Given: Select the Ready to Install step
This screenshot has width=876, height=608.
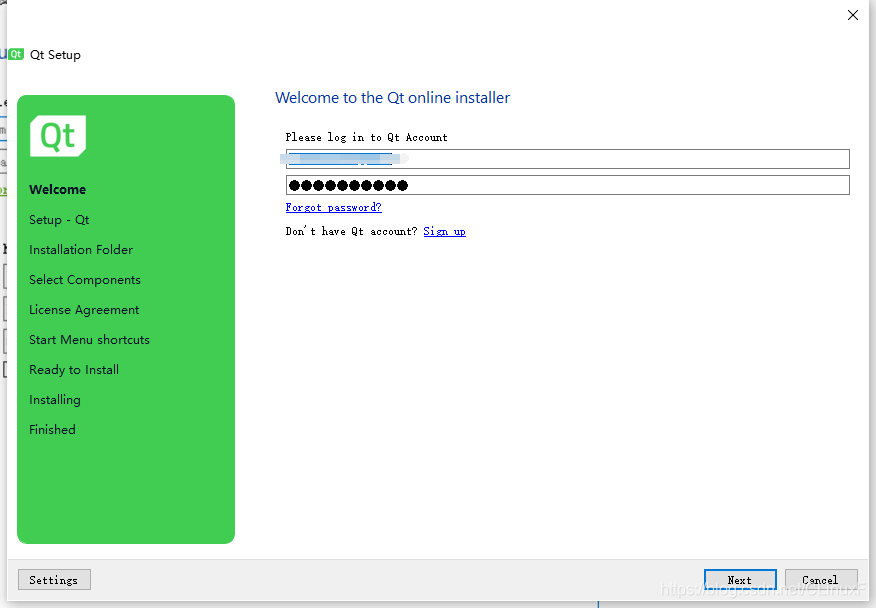Looking at the screenshot, I should pyautogui.click(x=74, y=370).
